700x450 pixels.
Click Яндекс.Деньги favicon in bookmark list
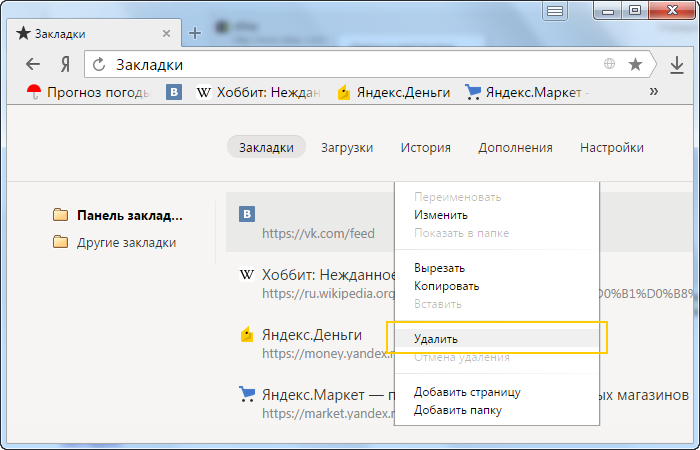click(247, 334)
